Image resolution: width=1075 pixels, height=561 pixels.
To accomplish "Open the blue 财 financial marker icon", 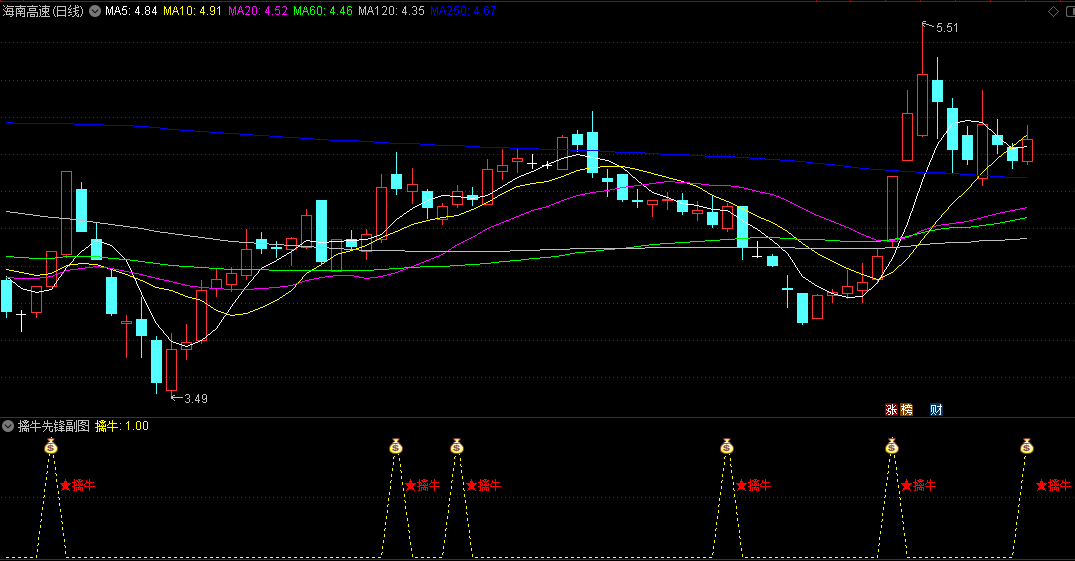I will [x=936, y=409].
